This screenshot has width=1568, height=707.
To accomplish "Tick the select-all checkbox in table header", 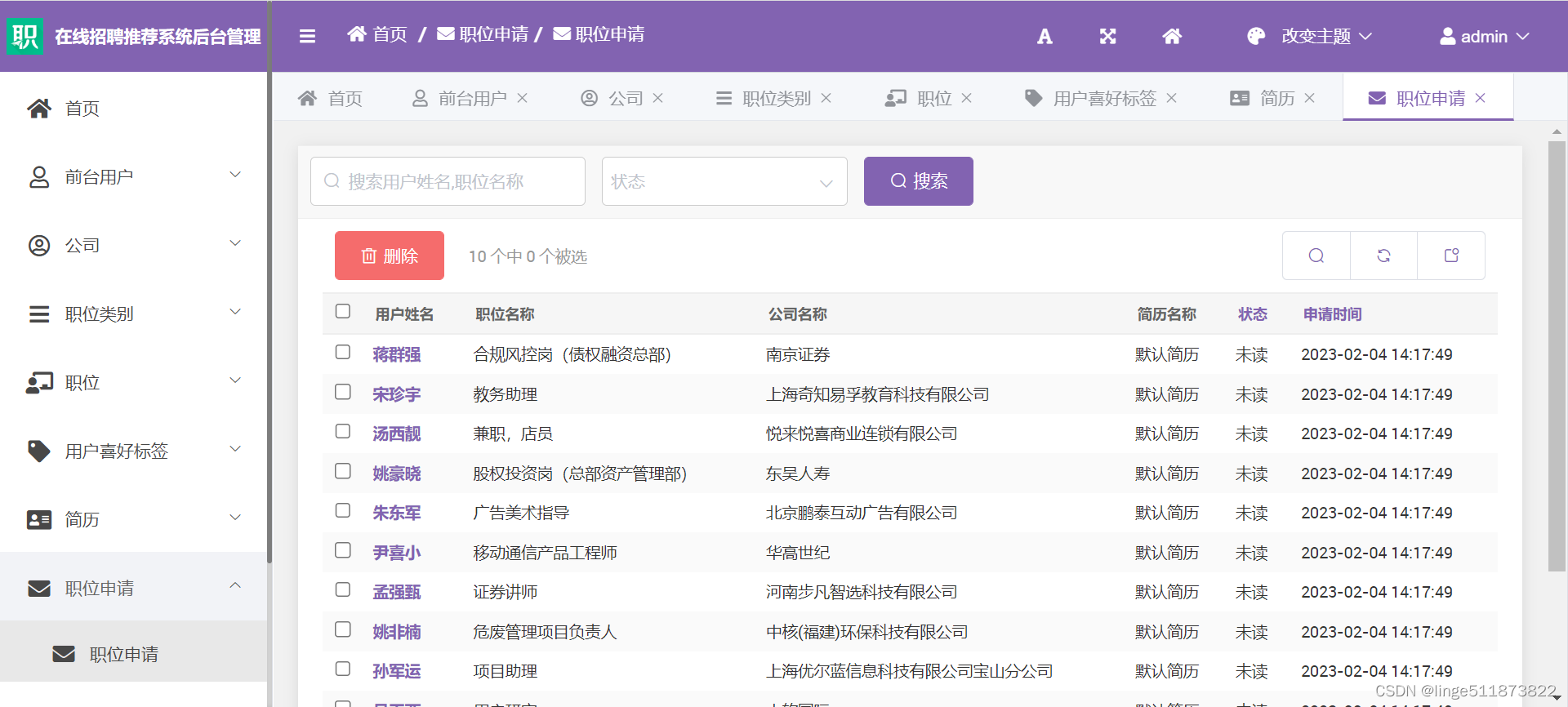I will point(343,311).
